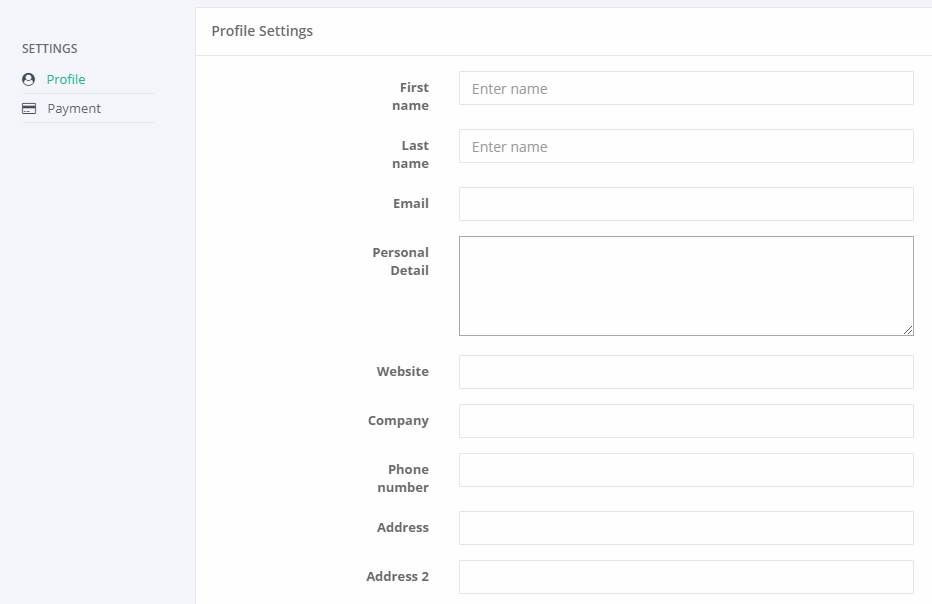Focus the First name input field
The height and width of the screenshot is (604, 932).
point(686,89)
